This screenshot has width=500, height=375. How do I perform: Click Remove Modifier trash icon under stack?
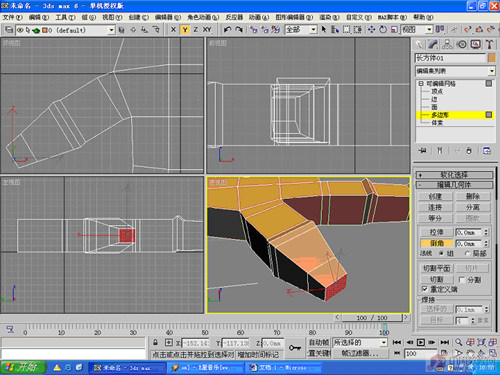(x=469, y=151)
